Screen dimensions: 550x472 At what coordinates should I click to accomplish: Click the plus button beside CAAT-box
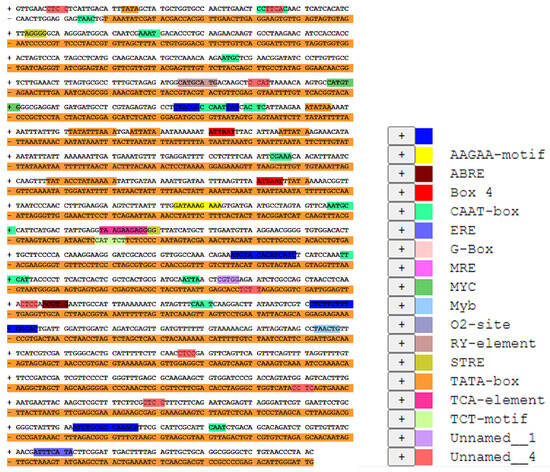click(x=401, y=211)
